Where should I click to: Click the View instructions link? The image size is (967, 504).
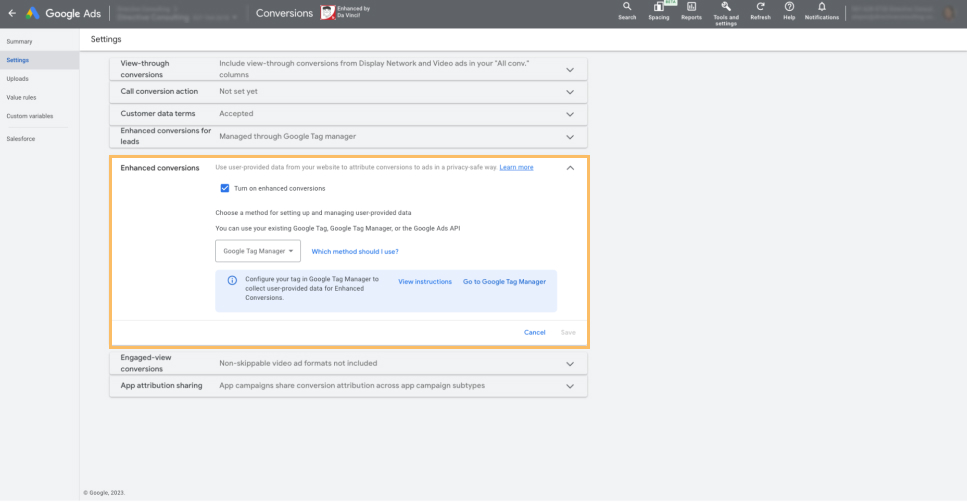click(425, 281)
